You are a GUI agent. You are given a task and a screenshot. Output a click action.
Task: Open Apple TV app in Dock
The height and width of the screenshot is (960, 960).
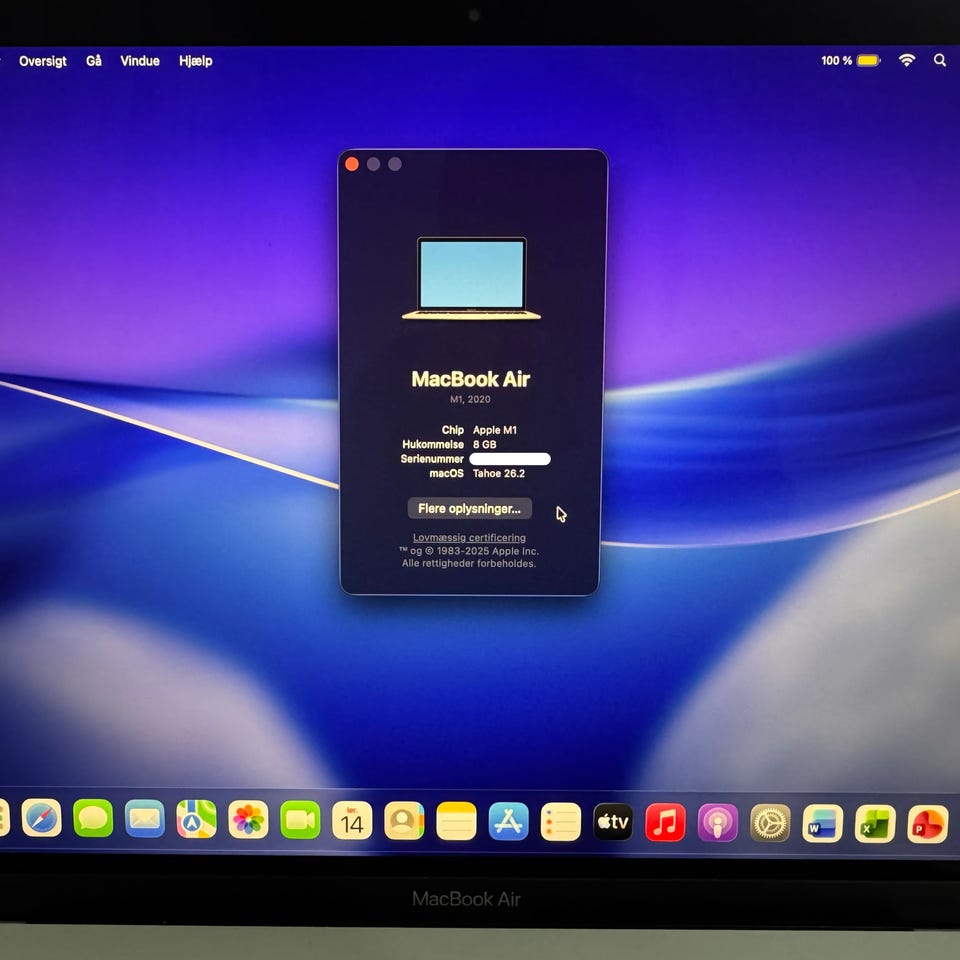point(613,822)
